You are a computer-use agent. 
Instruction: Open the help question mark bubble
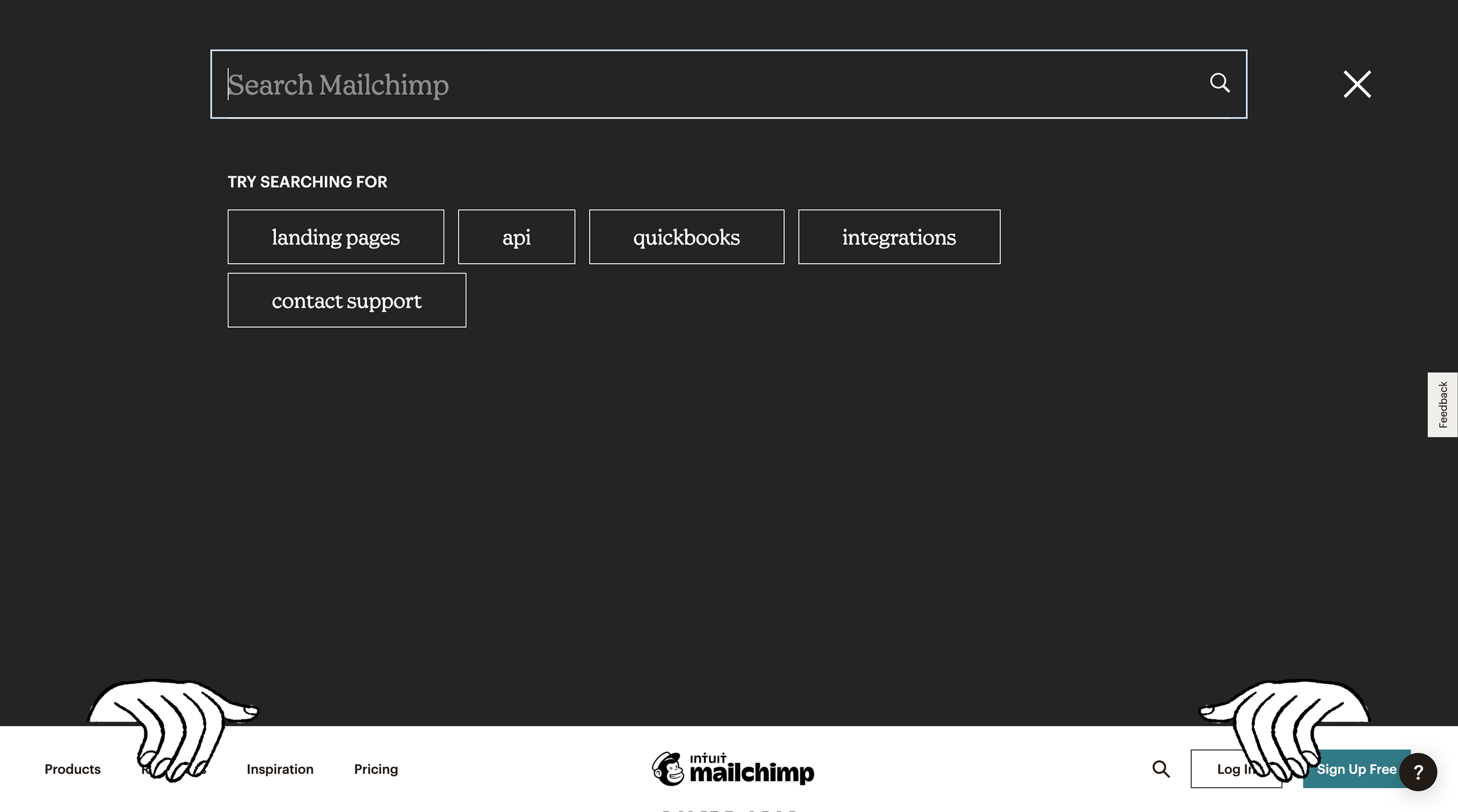(1417, 772)
